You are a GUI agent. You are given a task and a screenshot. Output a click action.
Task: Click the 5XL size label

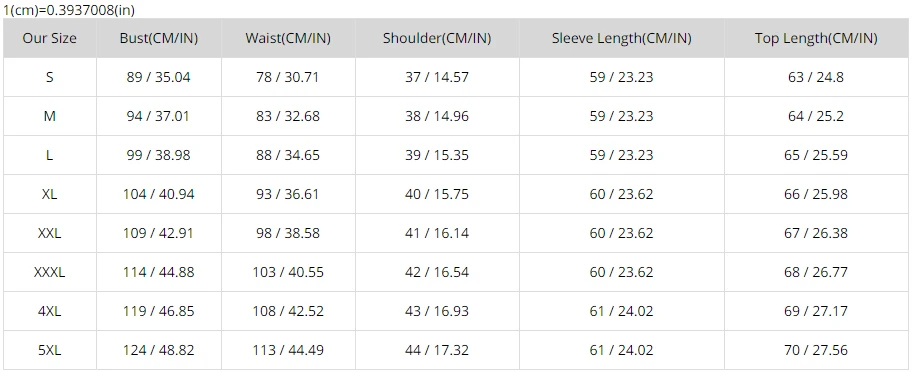49,350
